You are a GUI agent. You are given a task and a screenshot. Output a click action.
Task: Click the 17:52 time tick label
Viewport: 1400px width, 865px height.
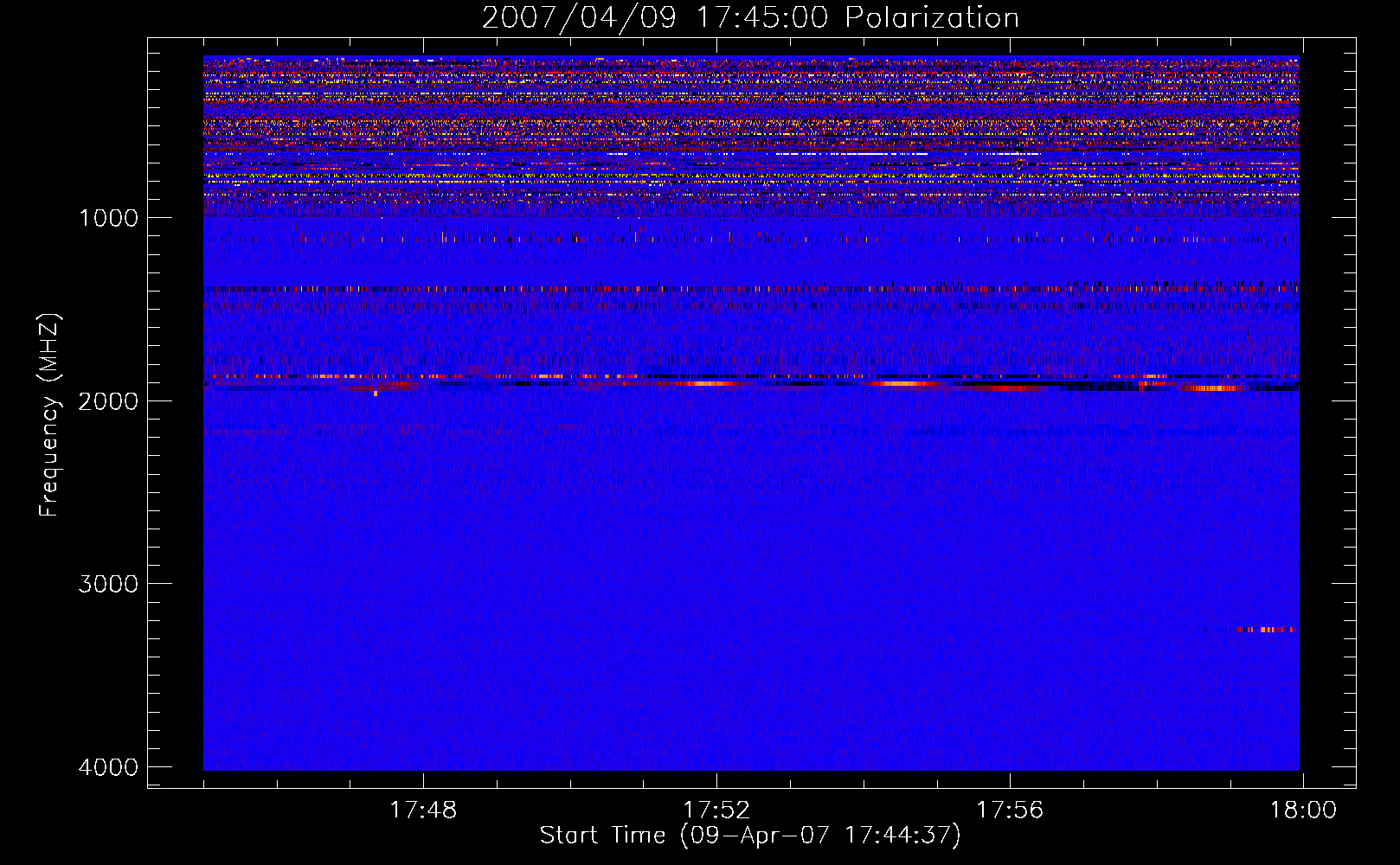[x=716, y=811]
